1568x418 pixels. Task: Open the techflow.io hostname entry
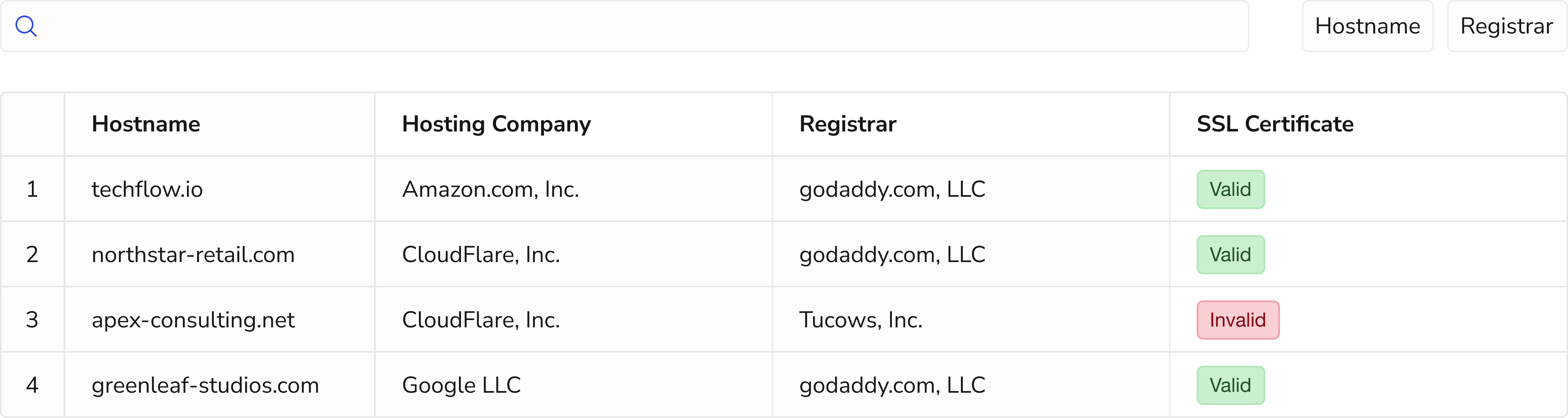148,189
